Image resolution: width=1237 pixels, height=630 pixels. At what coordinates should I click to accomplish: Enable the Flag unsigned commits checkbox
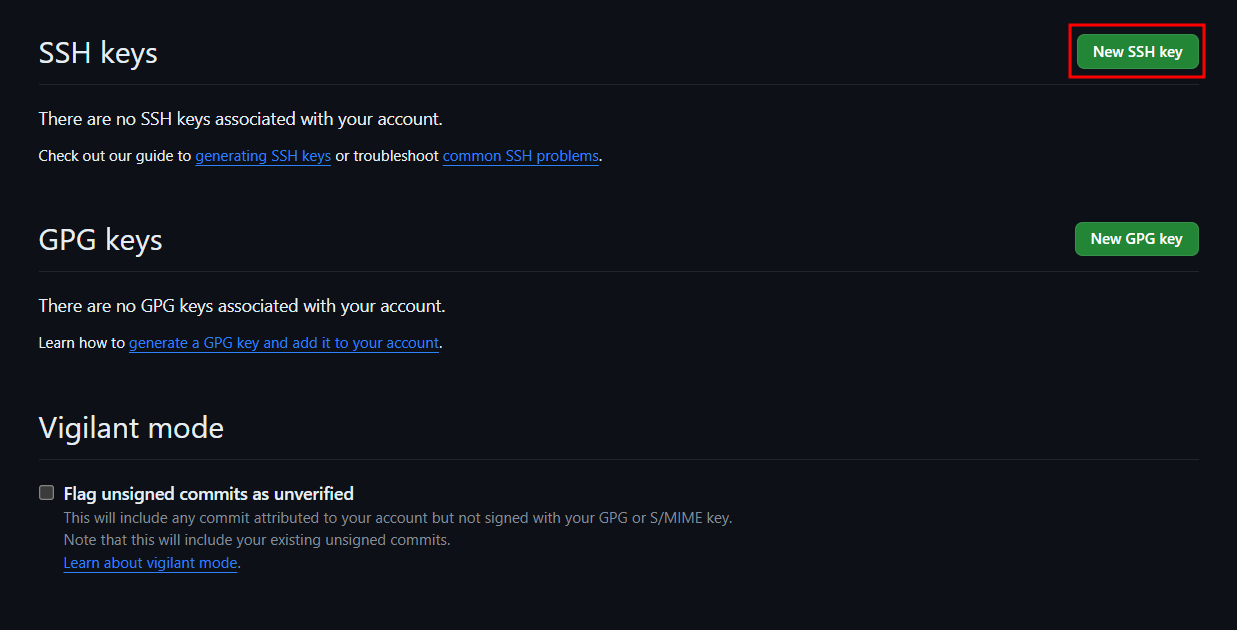pos(46,492)
